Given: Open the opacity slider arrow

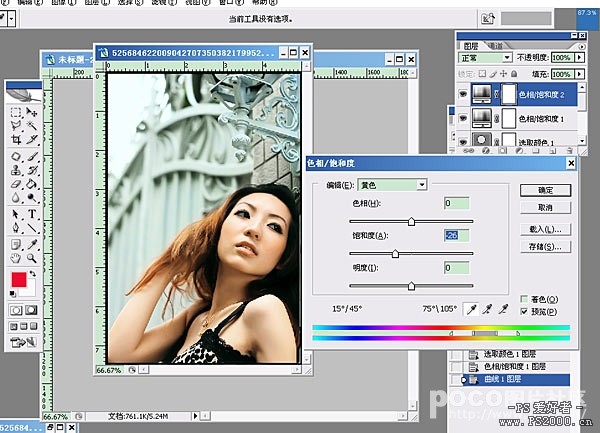Looking at the screenshot, I should [x=580, y=57].
